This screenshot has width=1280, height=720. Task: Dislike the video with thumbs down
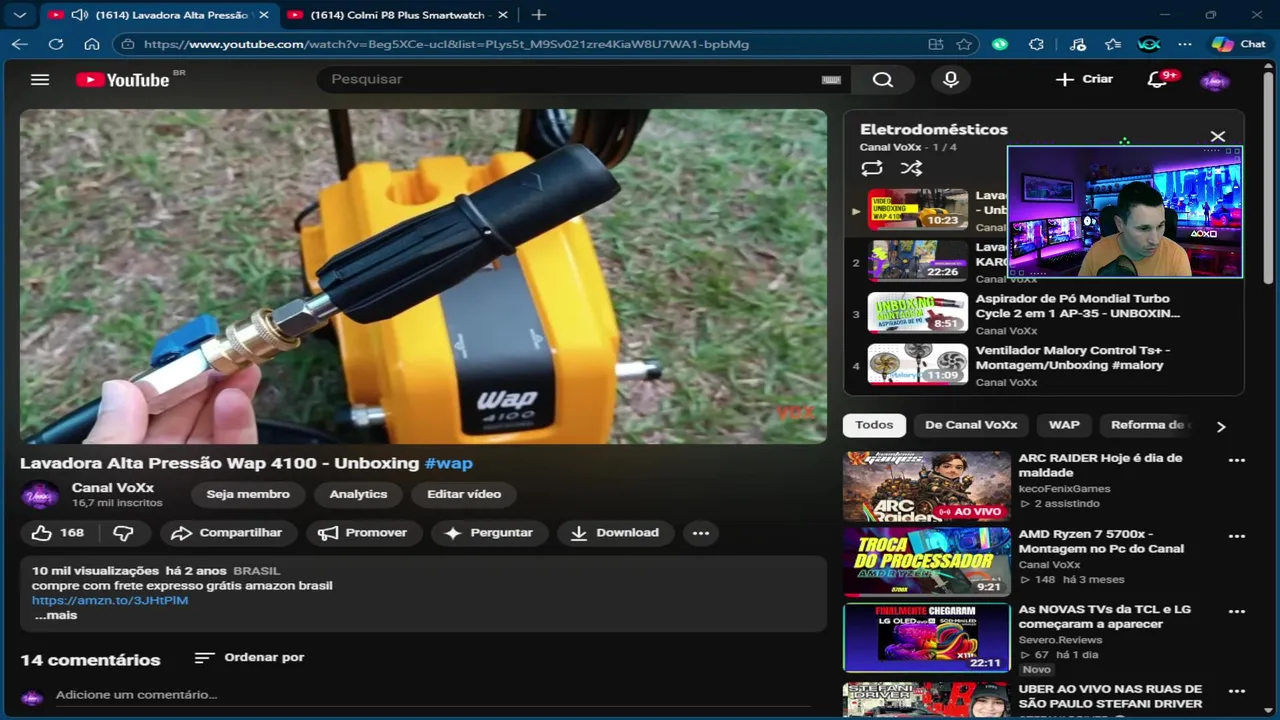click(123, 533)
